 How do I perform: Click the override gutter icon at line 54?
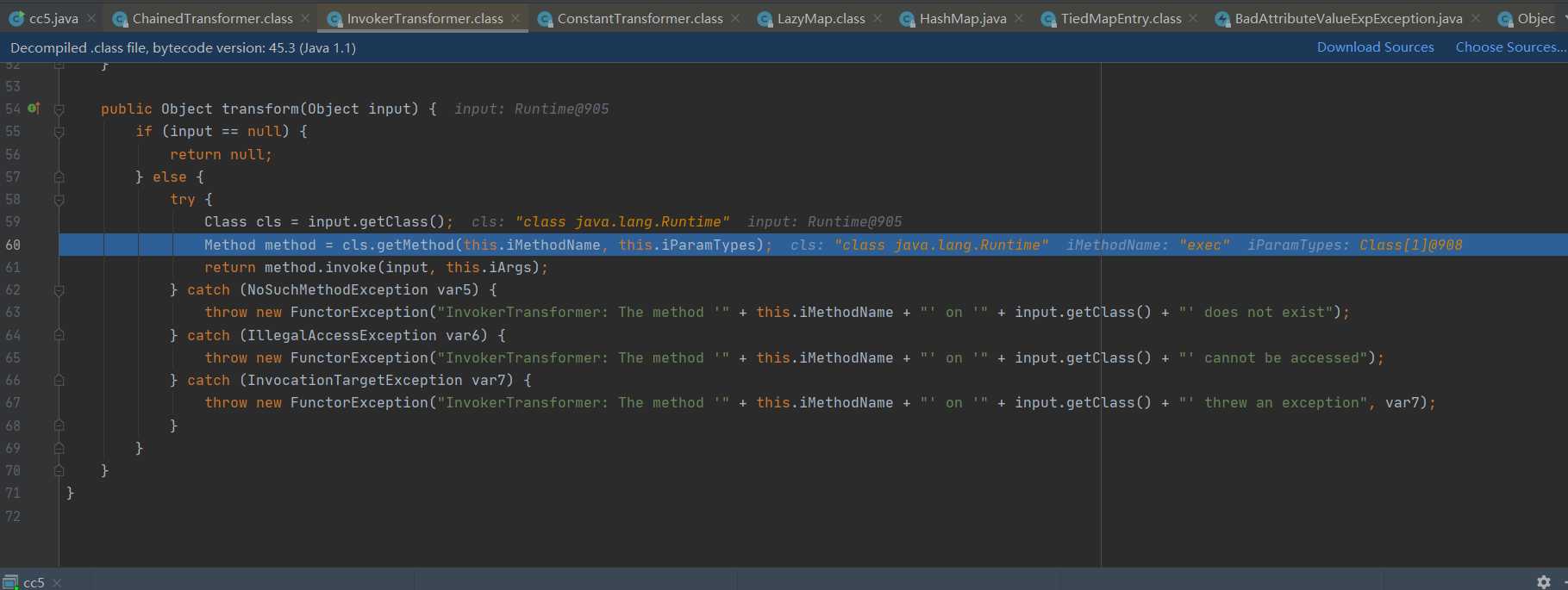34,109
